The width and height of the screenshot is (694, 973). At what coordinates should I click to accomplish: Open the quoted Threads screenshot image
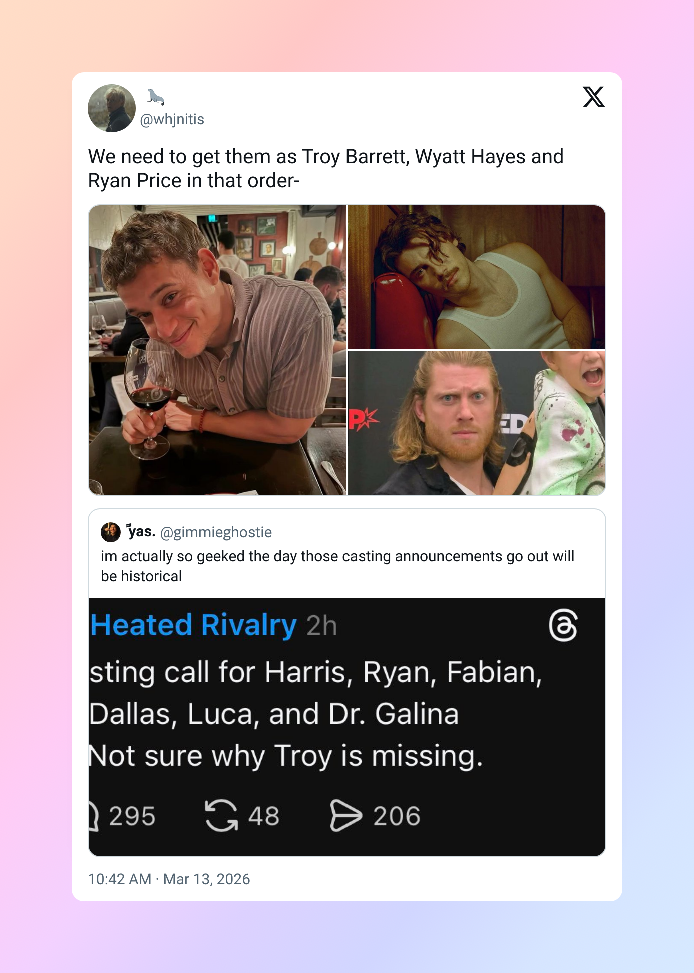tap(347, 727)
